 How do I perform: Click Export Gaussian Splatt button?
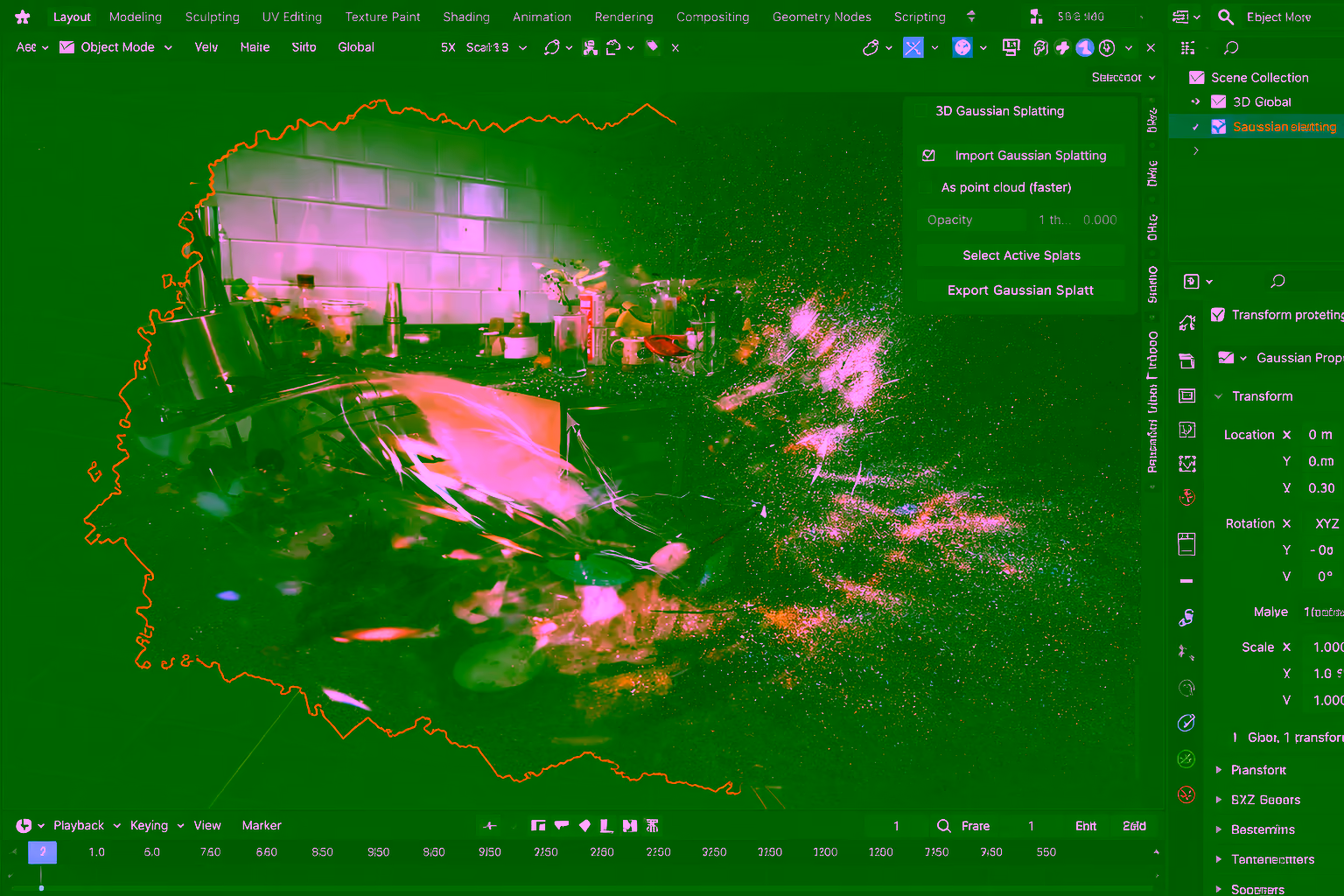tap(1021, 290)
